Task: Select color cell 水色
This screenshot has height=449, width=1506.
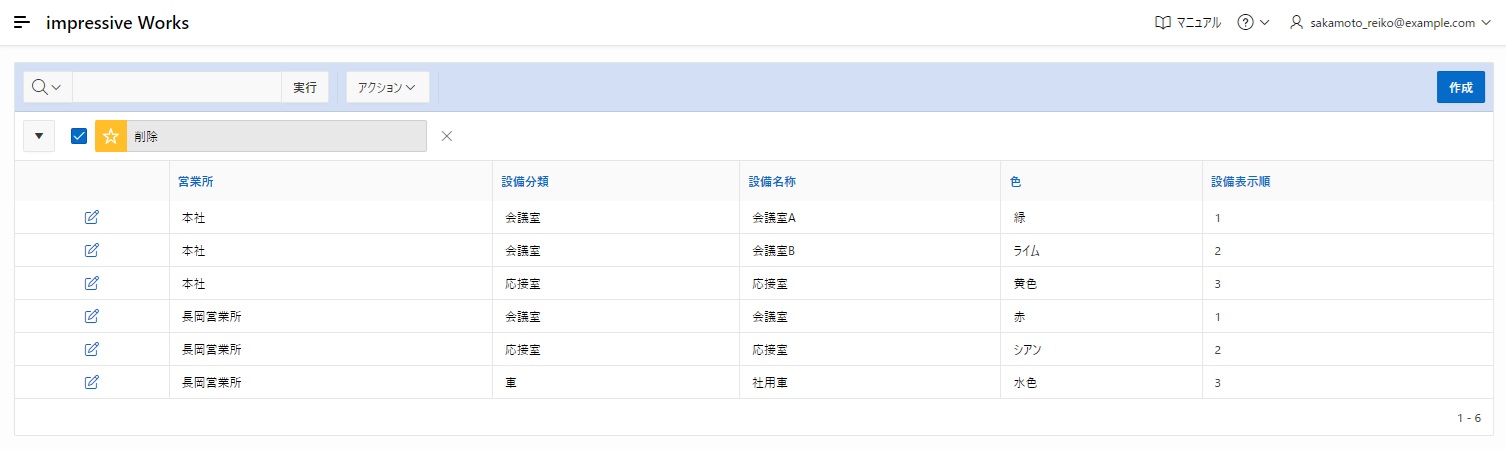Action: click(1101, 382)
